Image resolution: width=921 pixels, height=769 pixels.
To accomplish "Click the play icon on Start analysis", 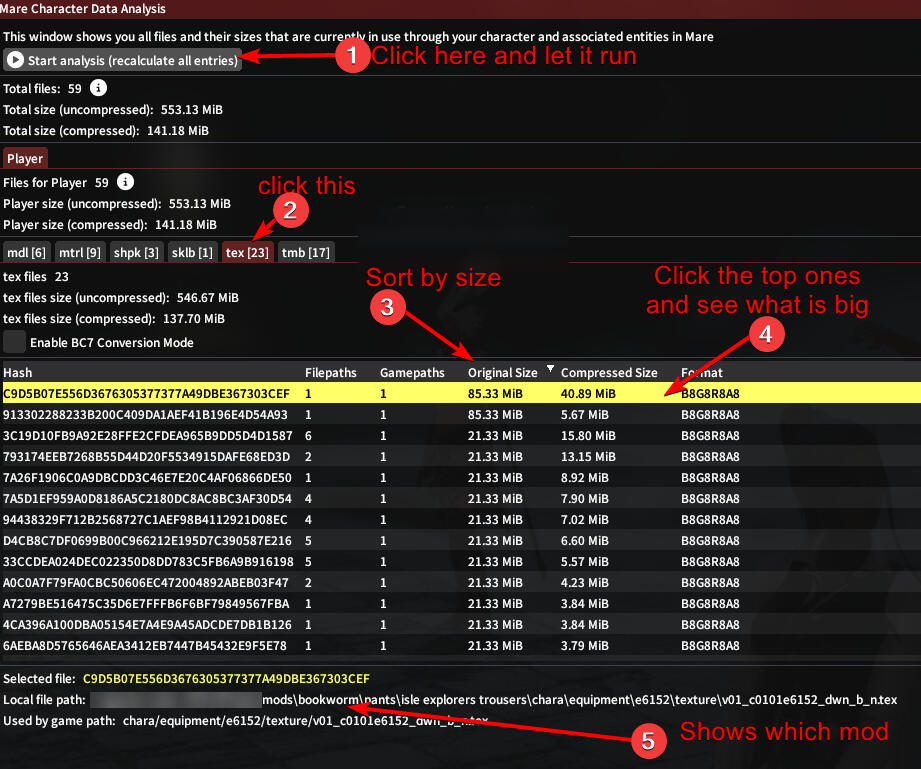I will click(x=15, y=60).
